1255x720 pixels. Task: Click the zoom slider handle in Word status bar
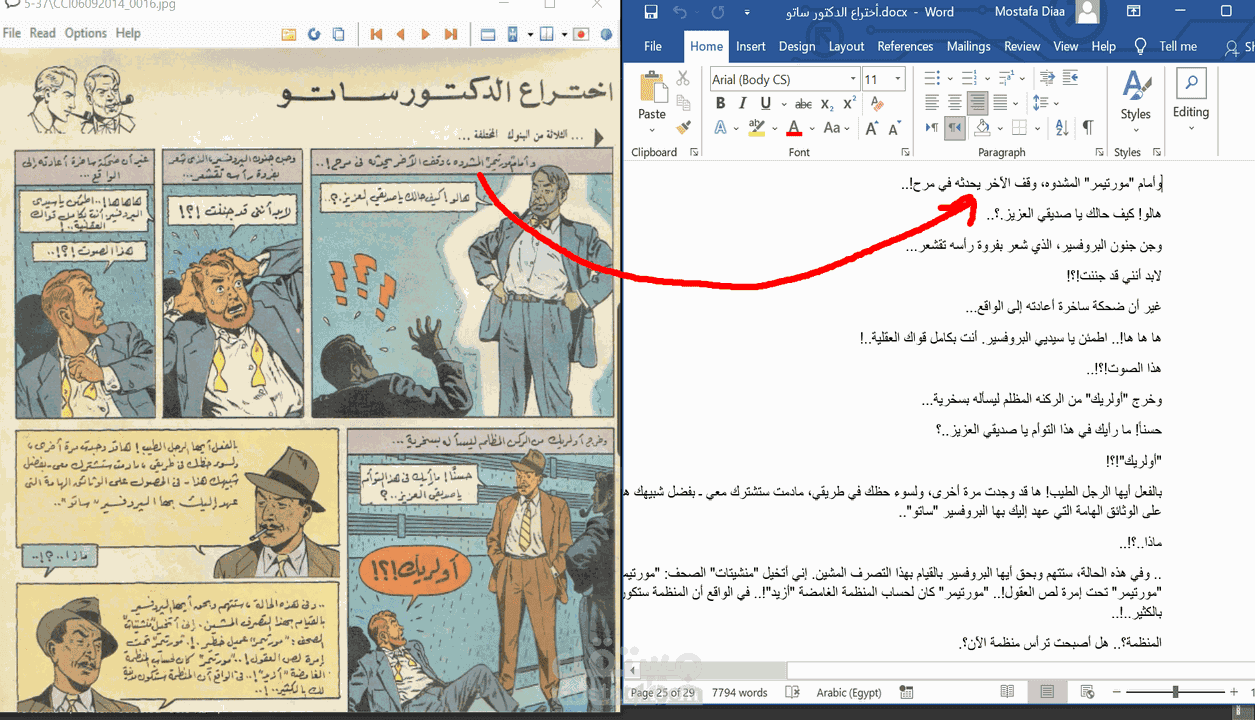pyautogui.click(x=1175, y=692)
